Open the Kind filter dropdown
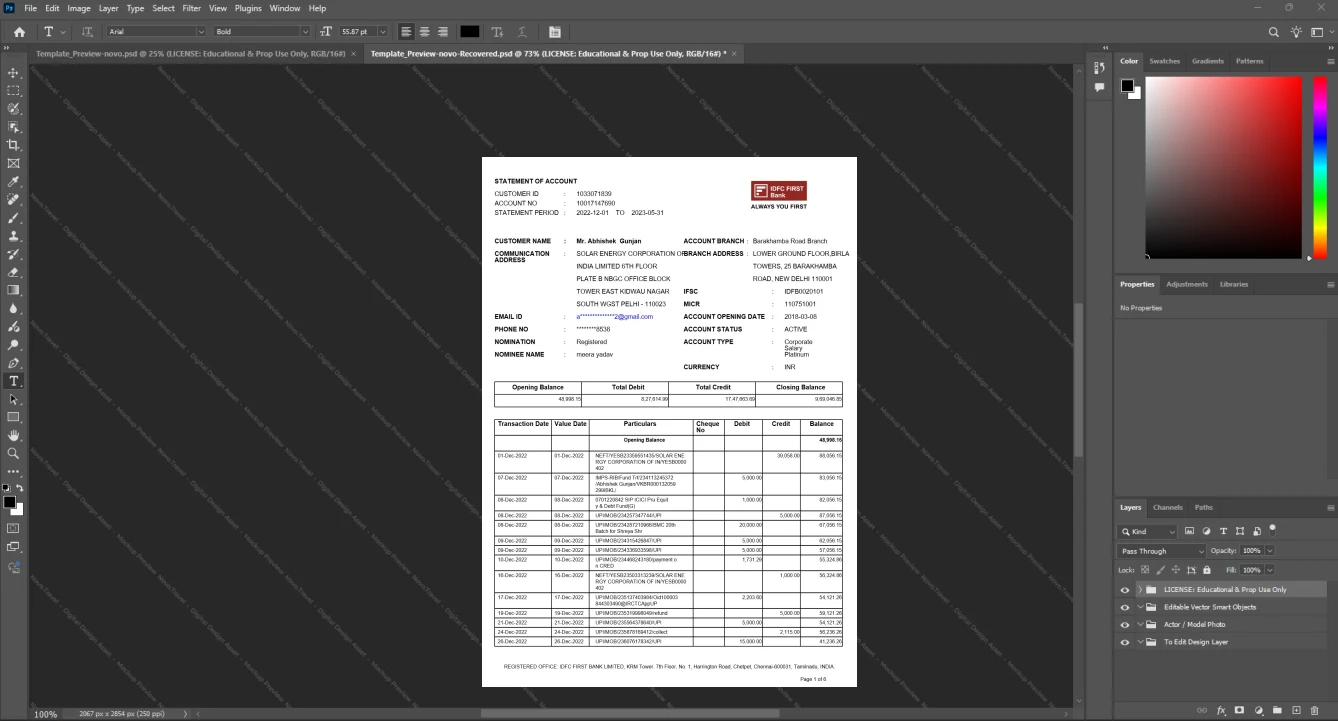Image resolution: width=1338 pixels, height=721 pixels. [x=1148, y=532]
